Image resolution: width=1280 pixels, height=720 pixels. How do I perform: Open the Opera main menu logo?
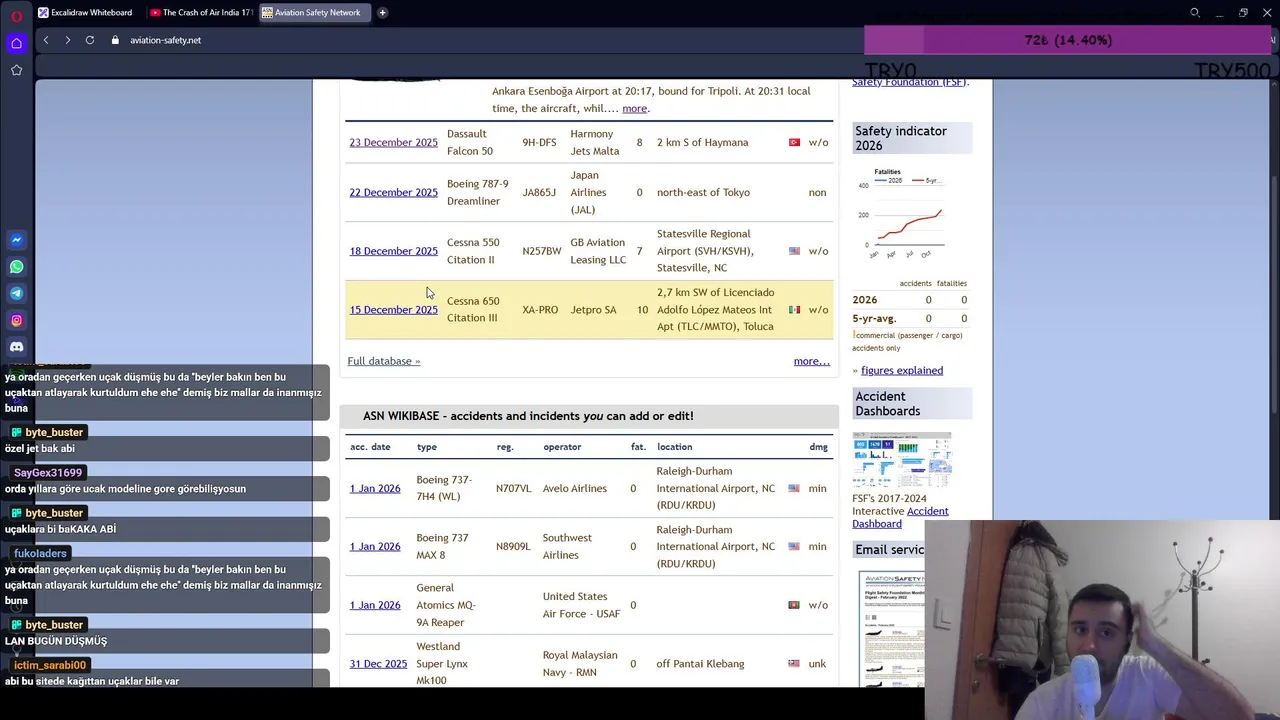[16, 14]
